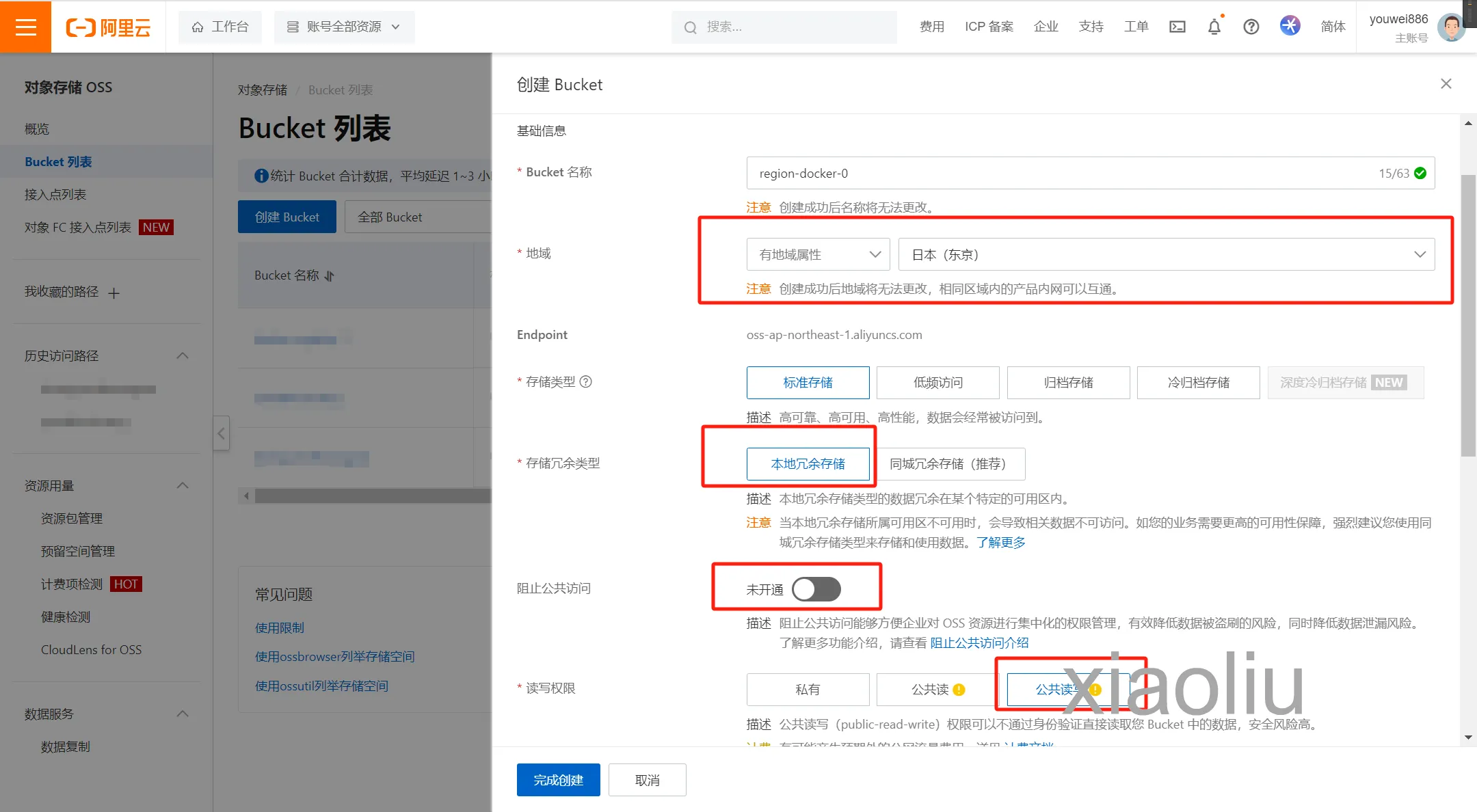Open 资源包管理 in sidebar
Viewport: 1477px width, 812px height.
(72, 519)
